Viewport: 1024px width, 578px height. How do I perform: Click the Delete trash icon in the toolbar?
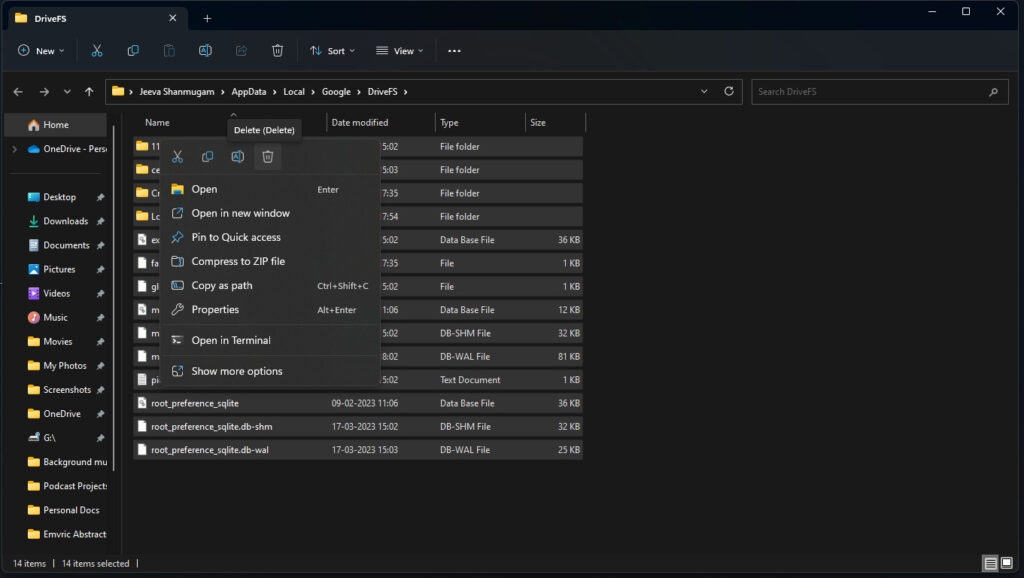point(278,50)
